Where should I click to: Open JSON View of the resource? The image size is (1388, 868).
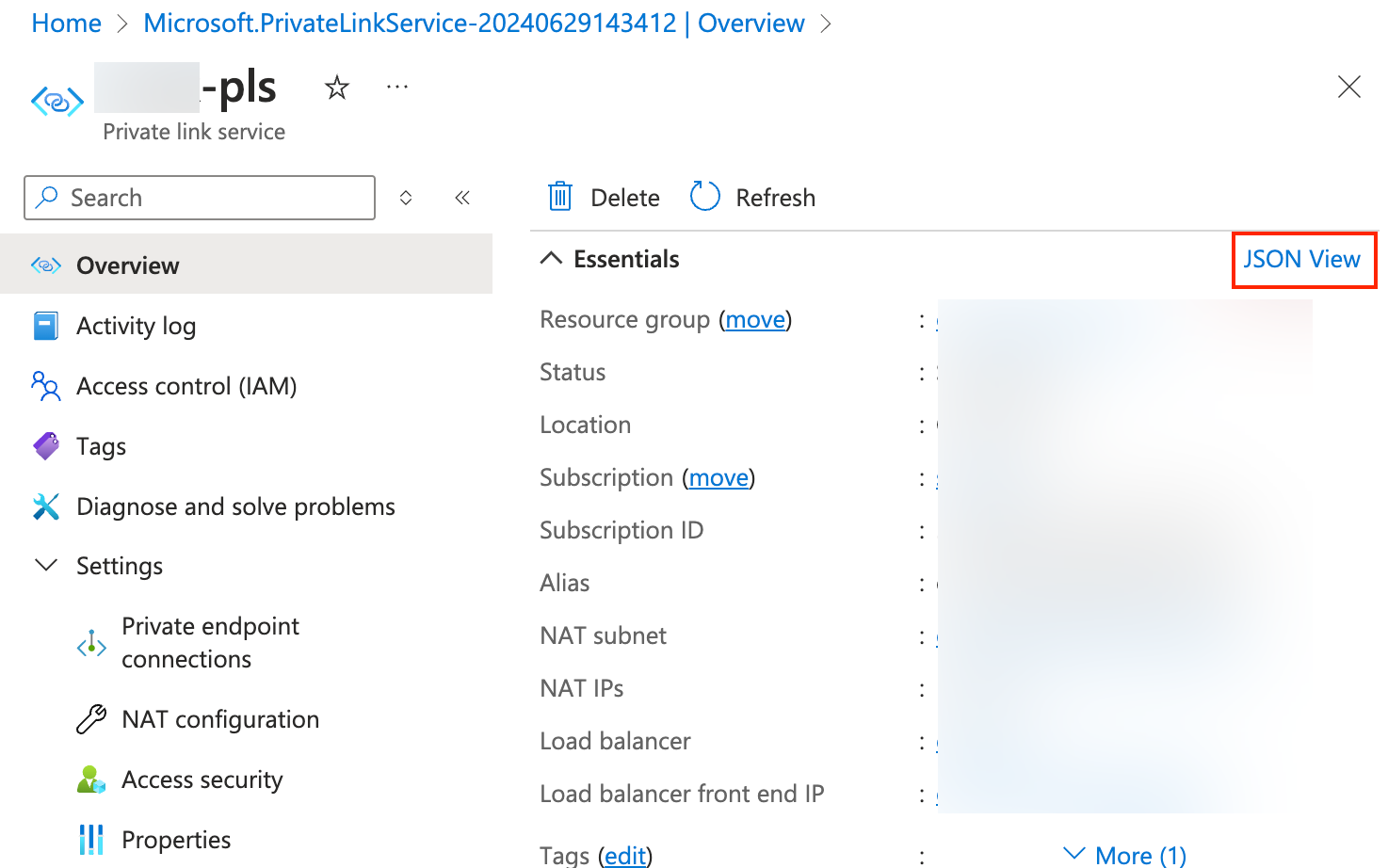(x=1303, y=259)
